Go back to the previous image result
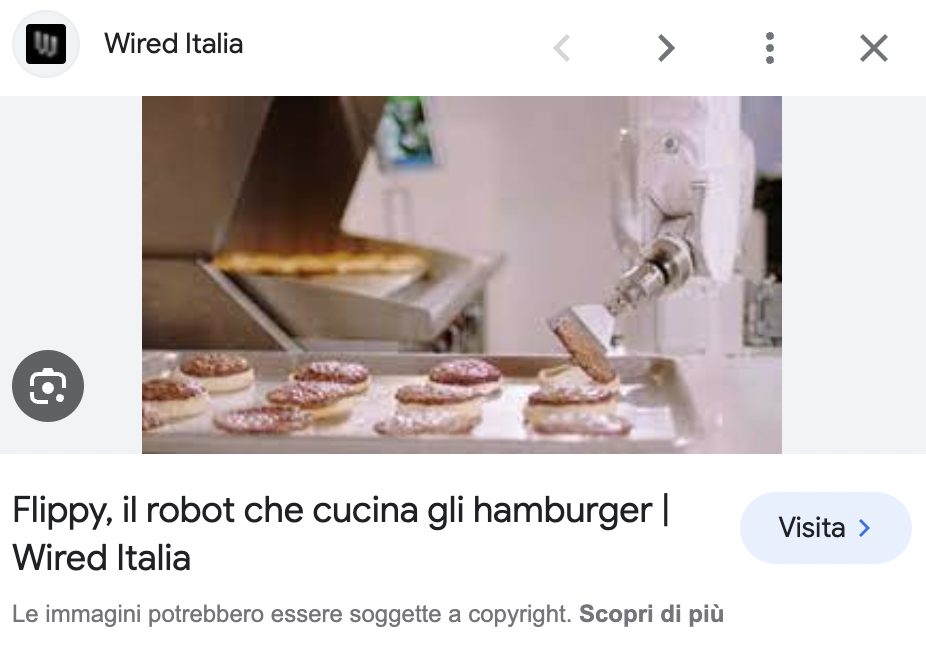 562,48
